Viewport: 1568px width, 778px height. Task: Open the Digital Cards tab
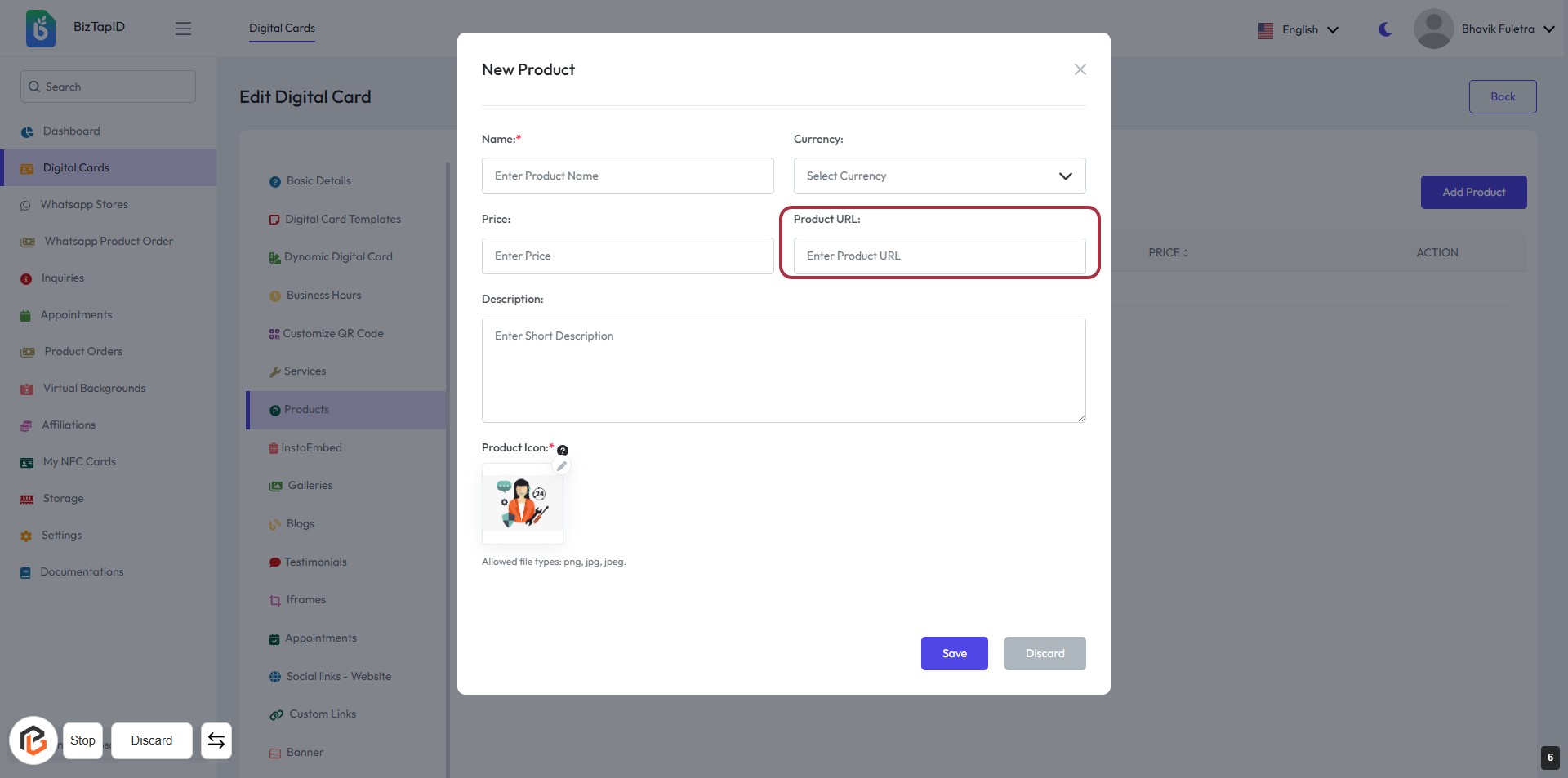[x=282, y=29]
